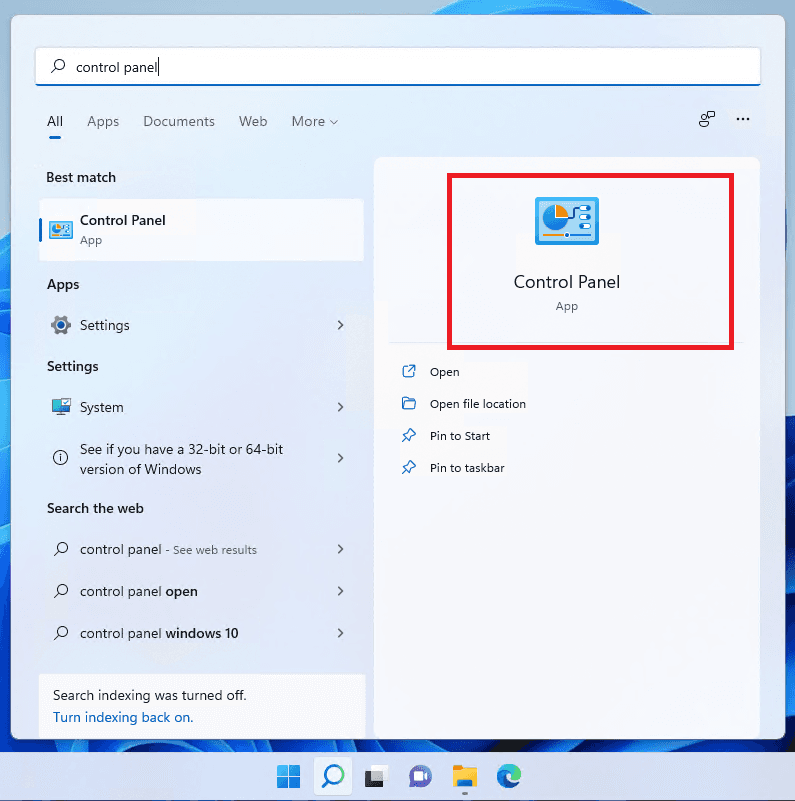Click the magnifier icon next to 'control panel windows 10'

tap(61, 632)
